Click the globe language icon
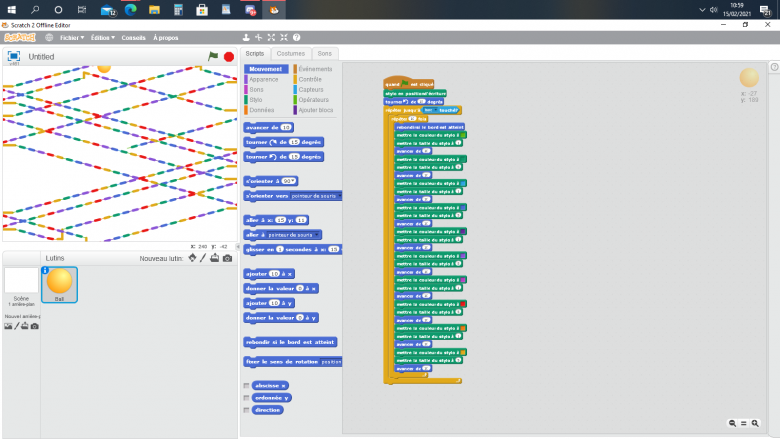 49,37
